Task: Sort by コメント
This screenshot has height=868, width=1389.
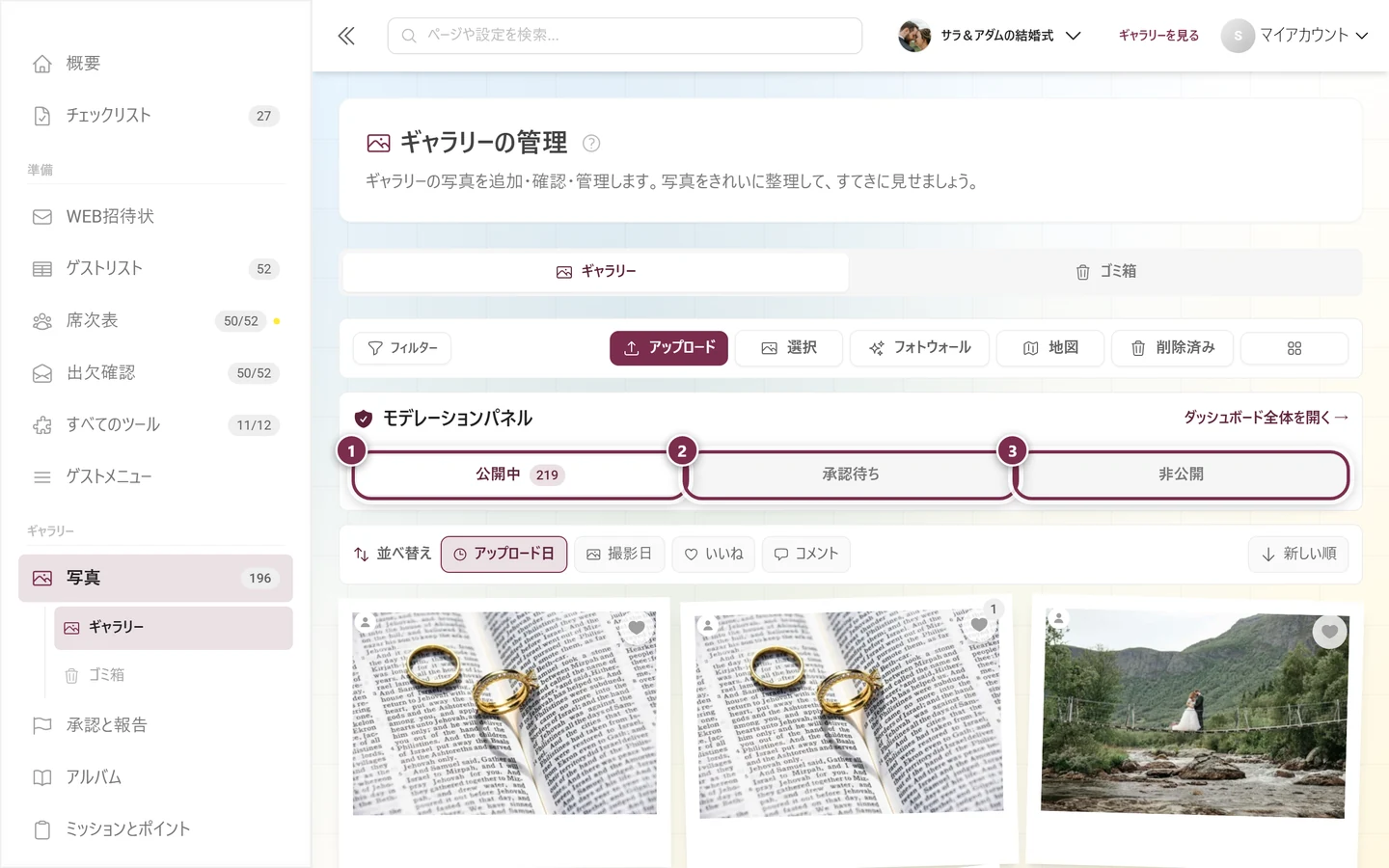Action: pos(806,554)
